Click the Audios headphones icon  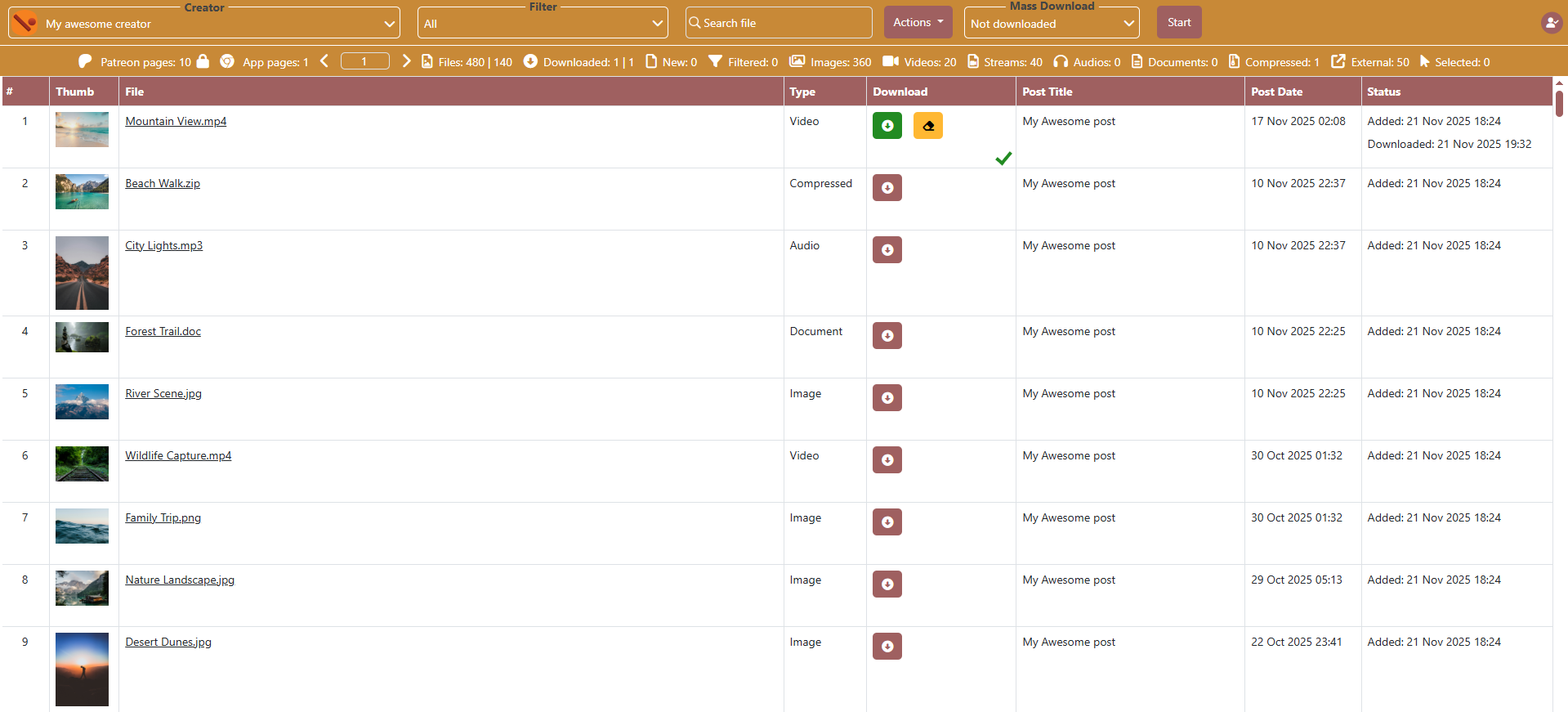[x=1061, y=61]
